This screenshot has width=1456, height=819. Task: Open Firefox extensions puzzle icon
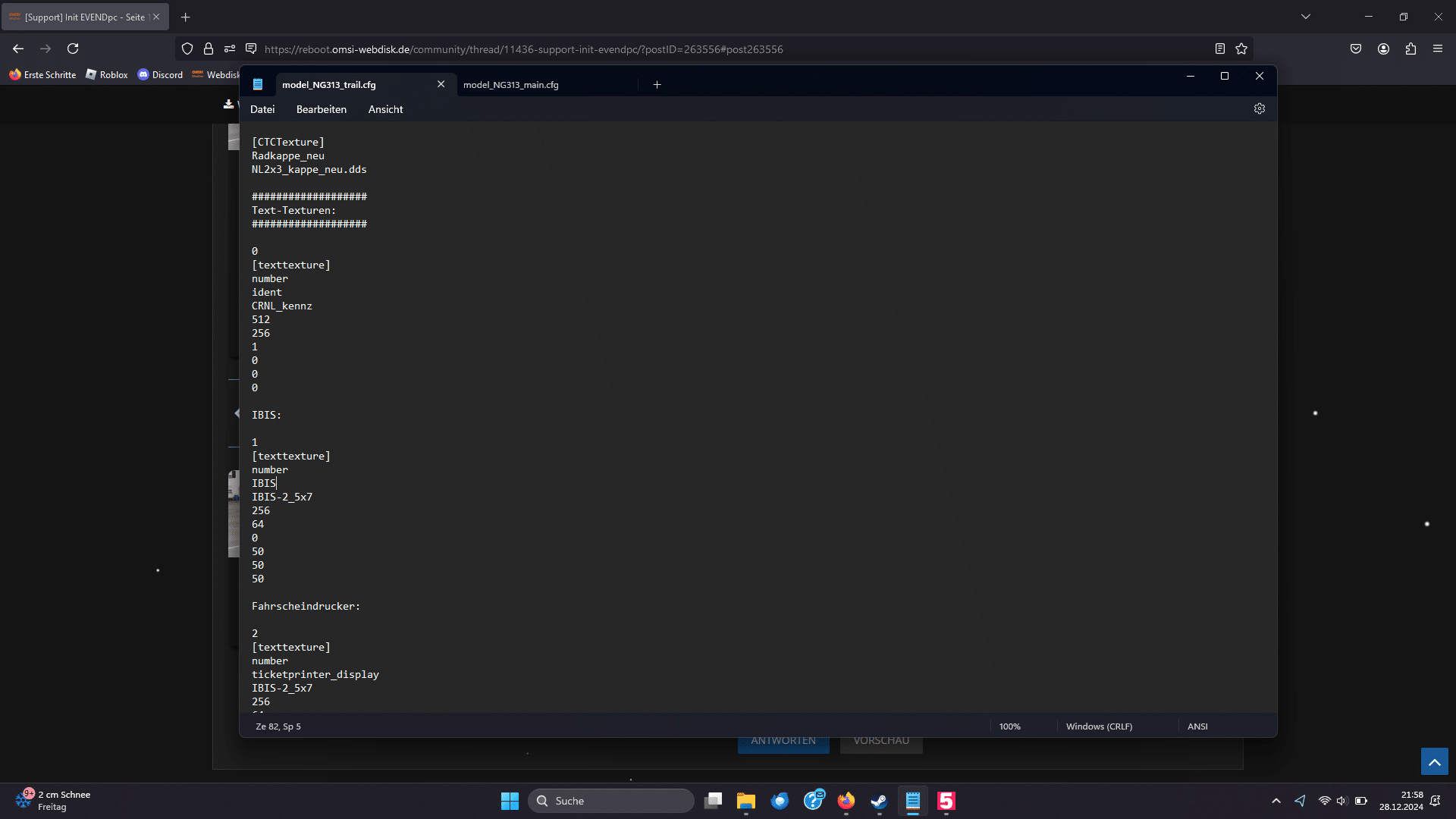[1410, 49]
